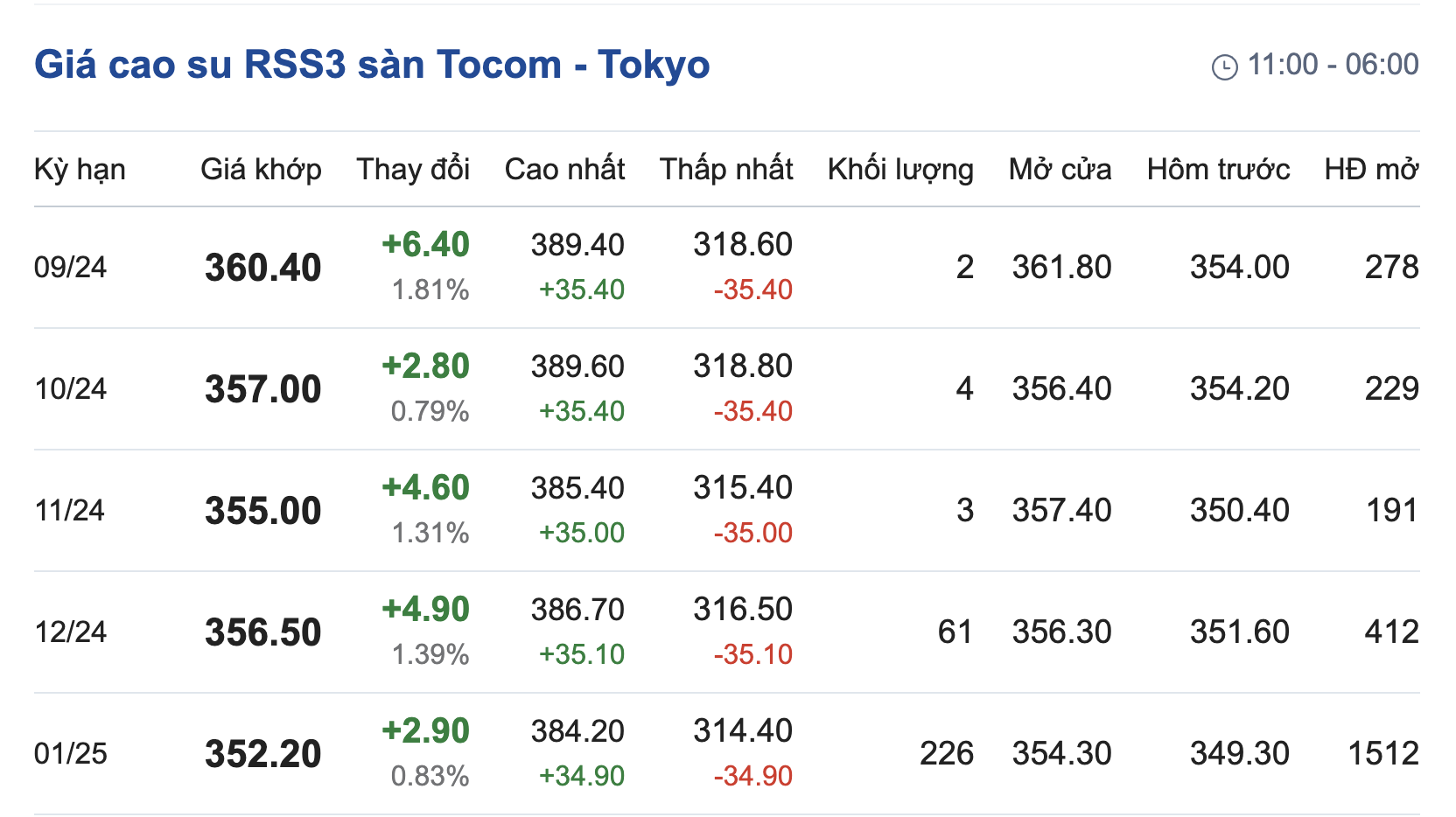The image size is (1456, 817).
Task: Select the 316.50 lowest price value
Action: tap(743, 610)
